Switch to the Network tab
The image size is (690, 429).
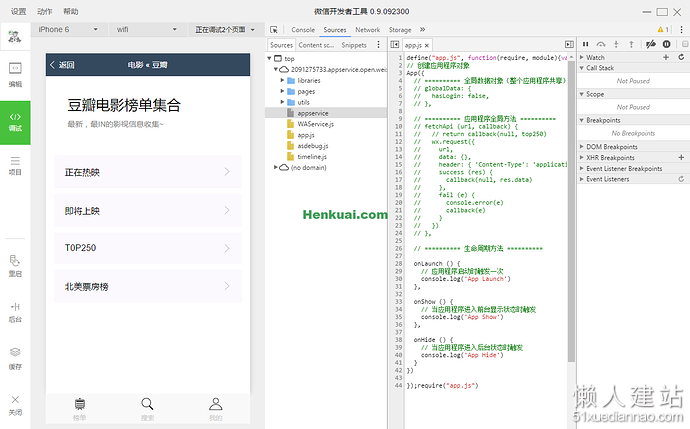(x=367, y=29)
